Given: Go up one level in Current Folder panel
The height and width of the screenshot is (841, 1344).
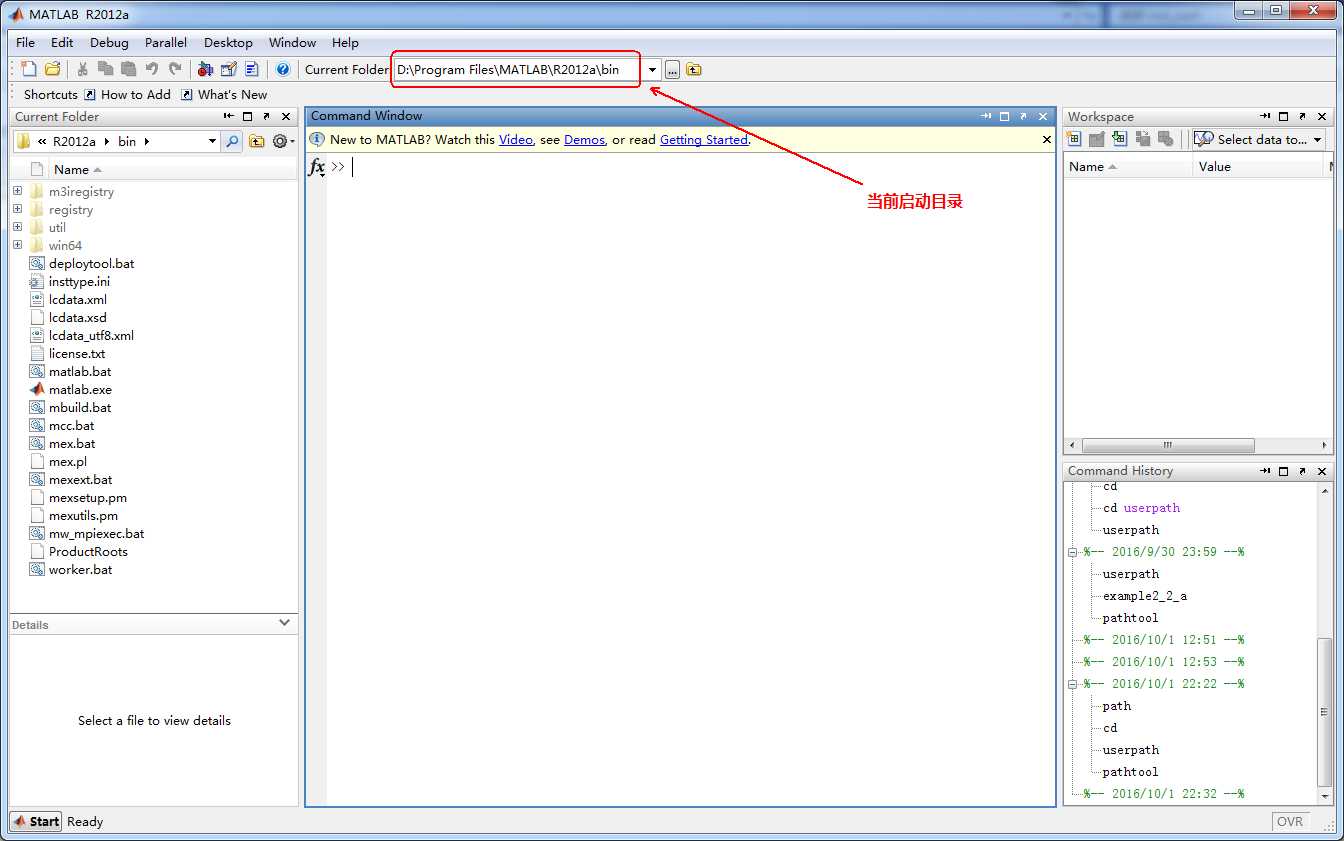Looking at the screenshot, I should pos(257,141).
